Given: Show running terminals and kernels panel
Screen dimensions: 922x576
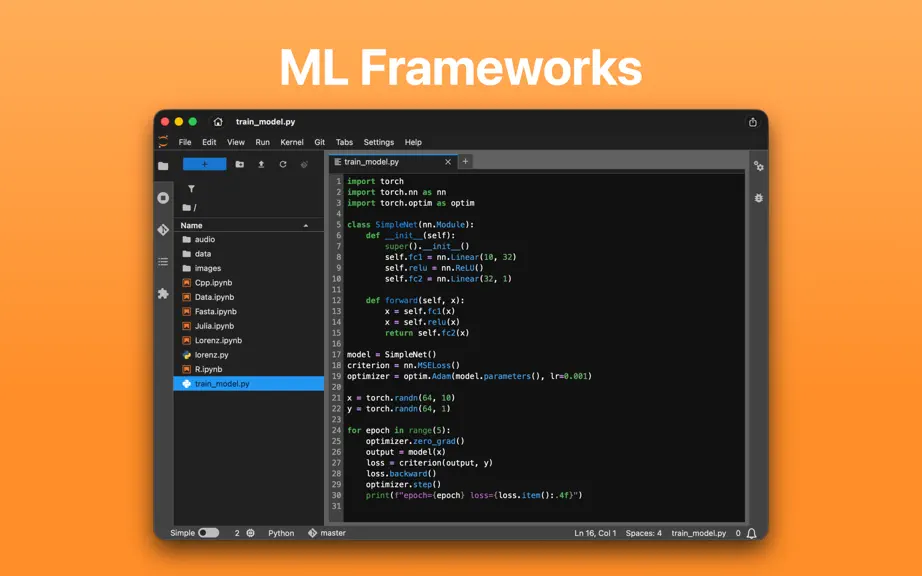Looking at the screenshot, I should coord(163,198).
